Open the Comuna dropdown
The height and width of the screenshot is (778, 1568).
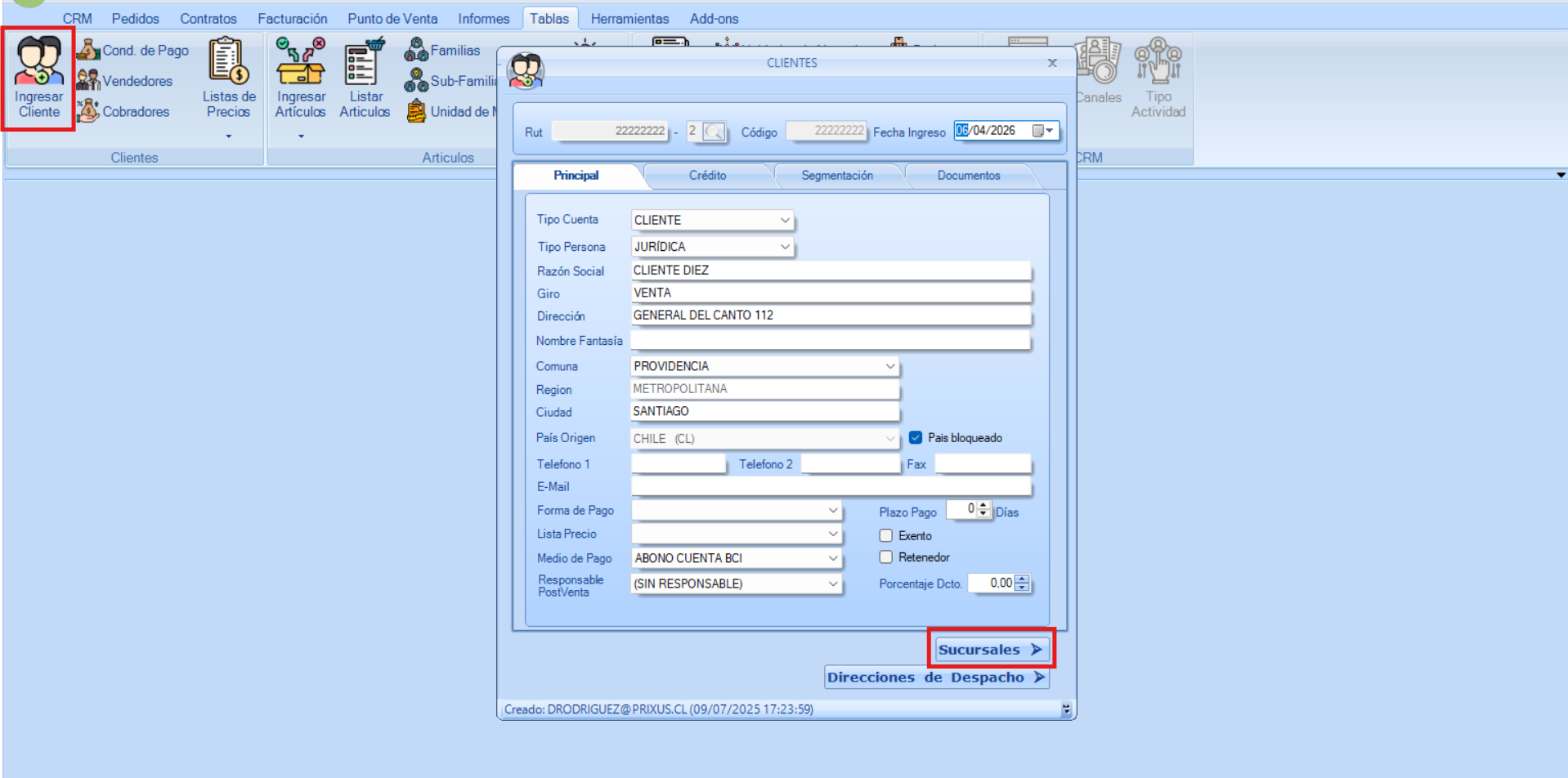click(x=889, y=367)
